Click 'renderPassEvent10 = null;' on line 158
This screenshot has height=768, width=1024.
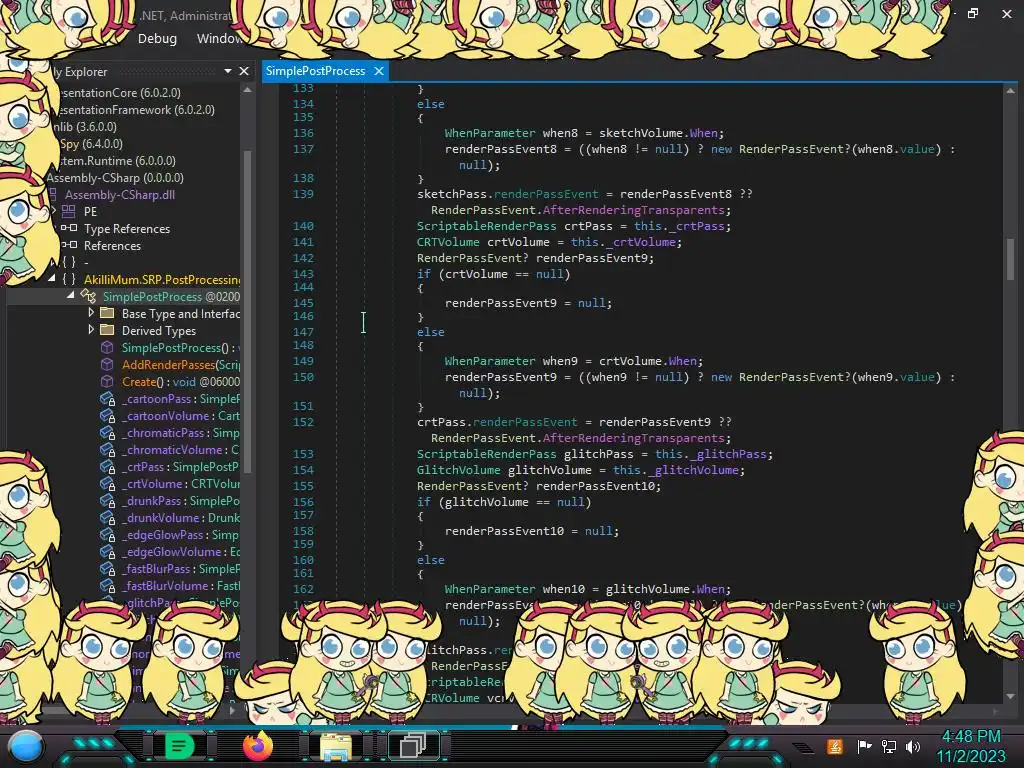[532, 531]
